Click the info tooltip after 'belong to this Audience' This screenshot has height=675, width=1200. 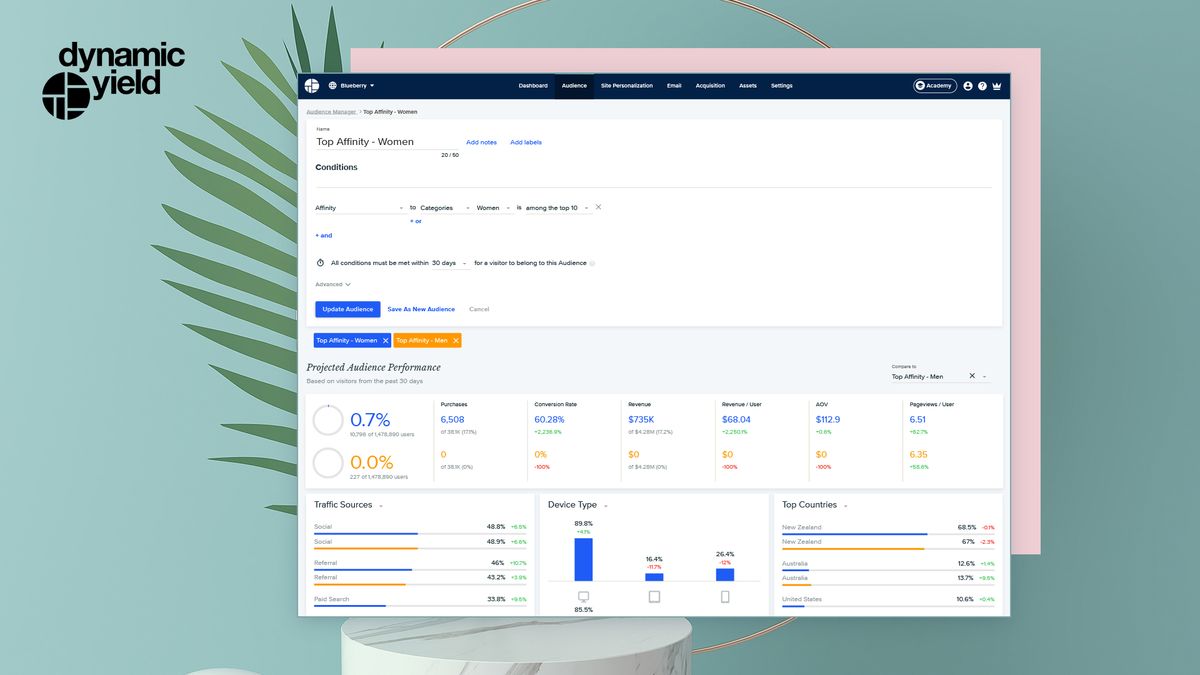[x=593, y=262]
